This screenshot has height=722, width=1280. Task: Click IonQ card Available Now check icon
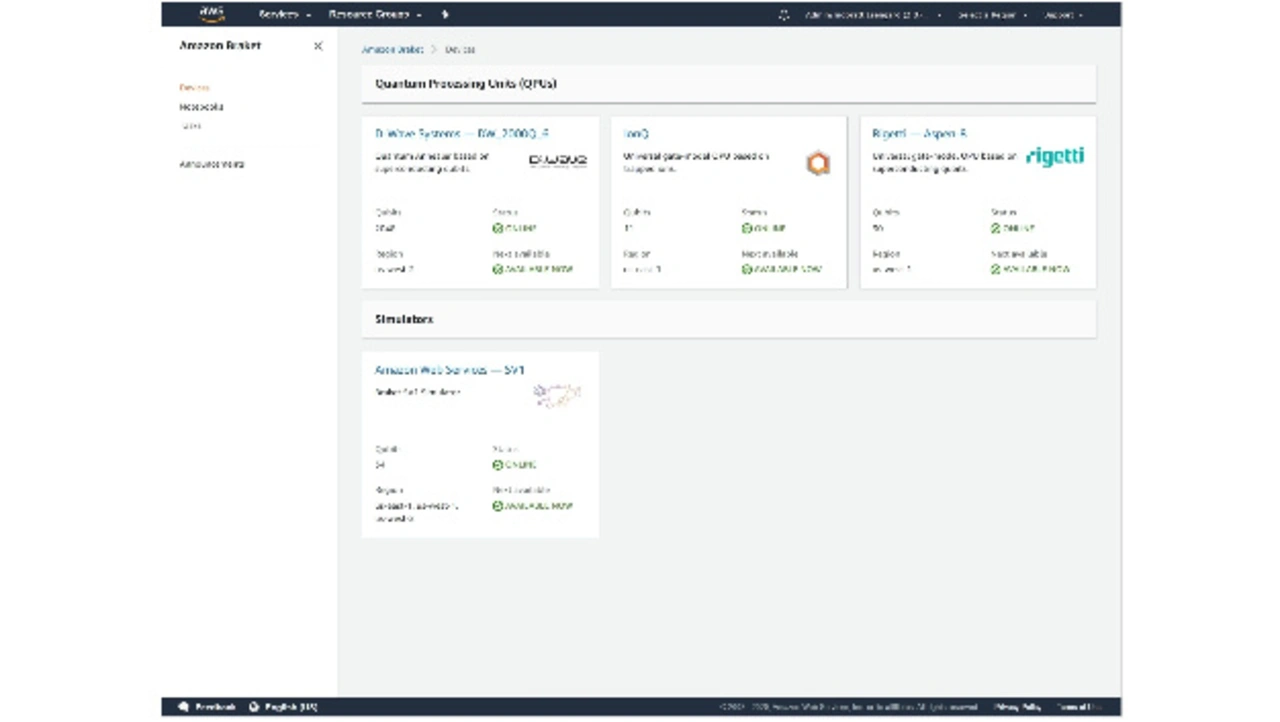click(x=746, y=269)
